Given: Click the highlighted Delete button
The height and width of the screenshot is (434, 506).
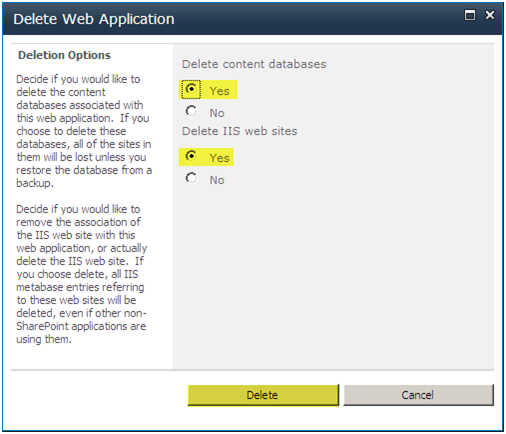Looking at the screenshot, I should click(x=263, y=395).
